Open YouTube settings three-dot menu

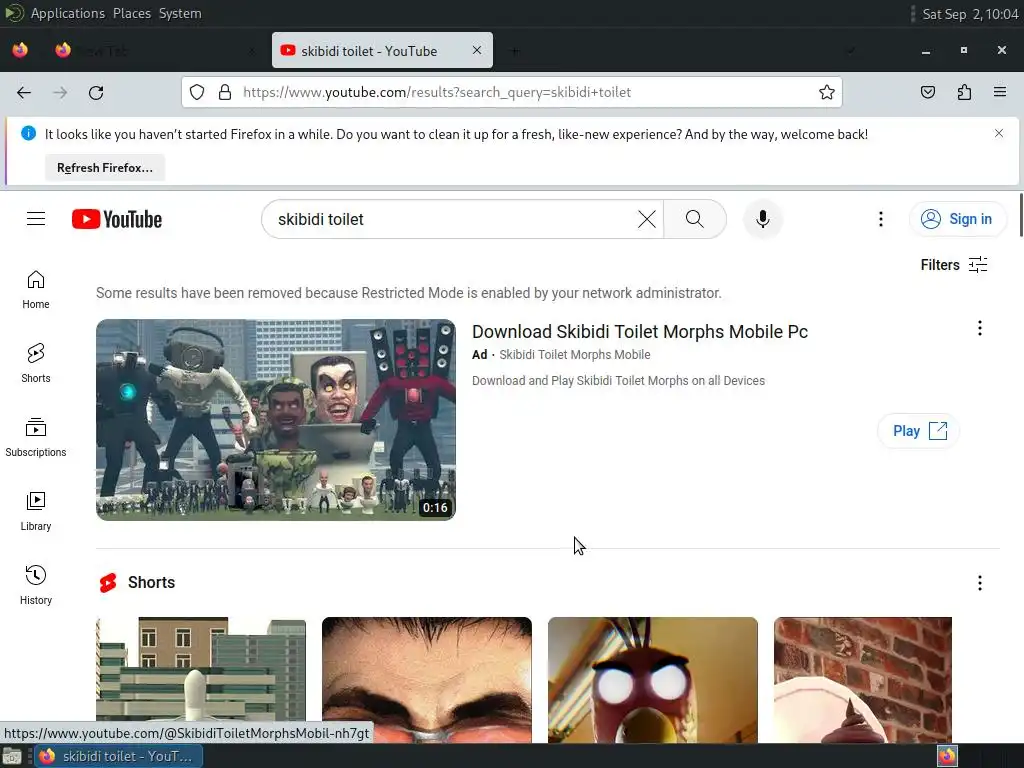pyautogui.click(x=880, y=219)
